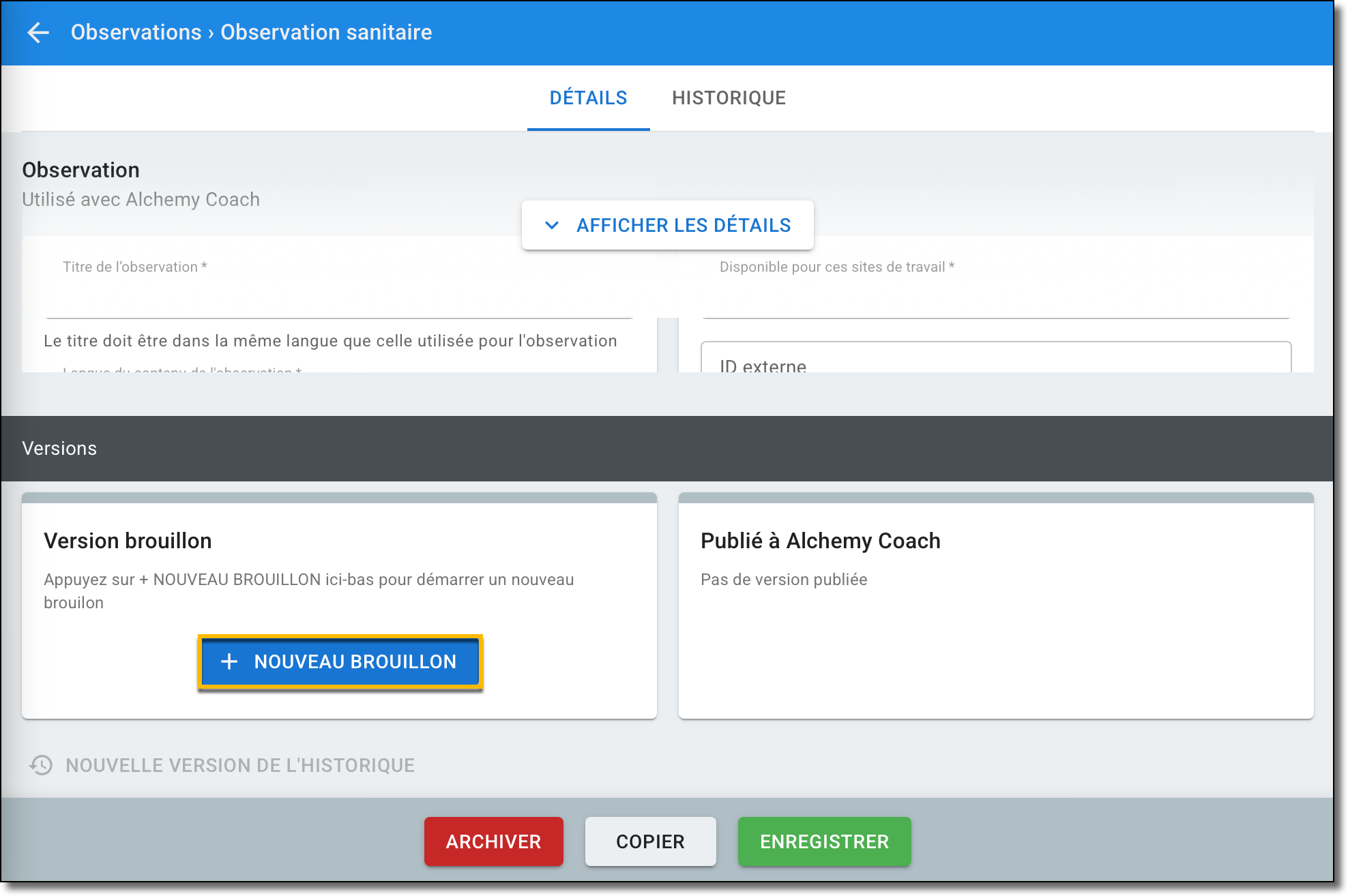Click the back arrow icon
Screen dimensions: 1348x896
coord(38,32)
